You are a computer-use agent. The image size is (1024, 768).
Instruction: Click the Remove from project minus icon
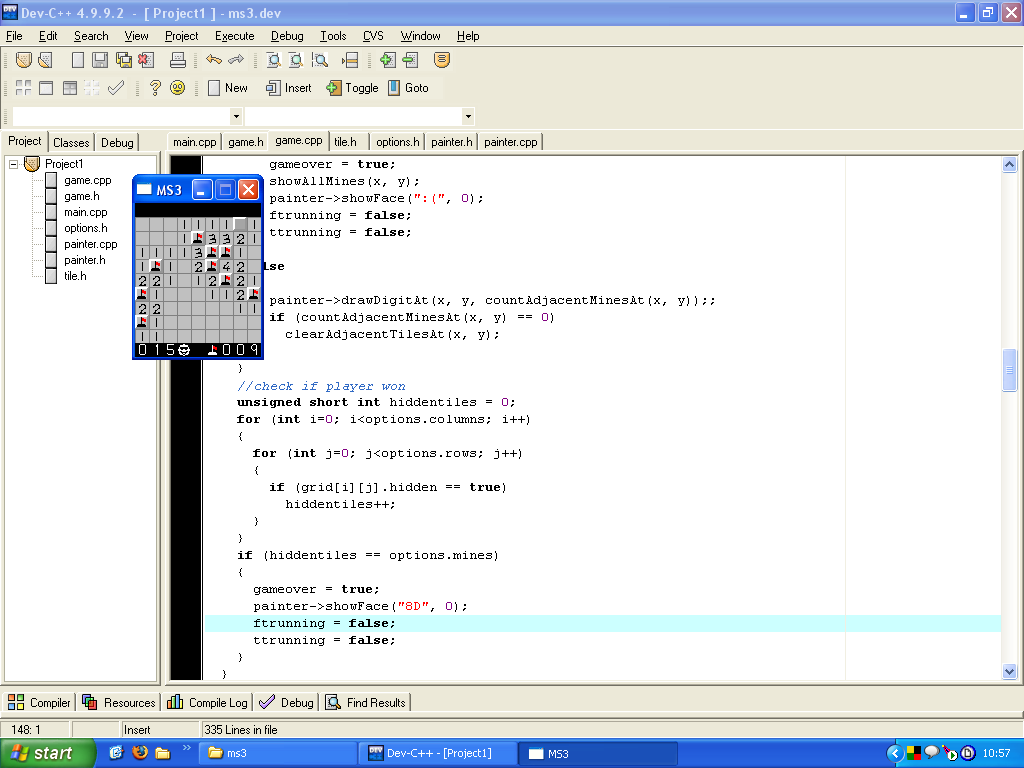point(410,60)
